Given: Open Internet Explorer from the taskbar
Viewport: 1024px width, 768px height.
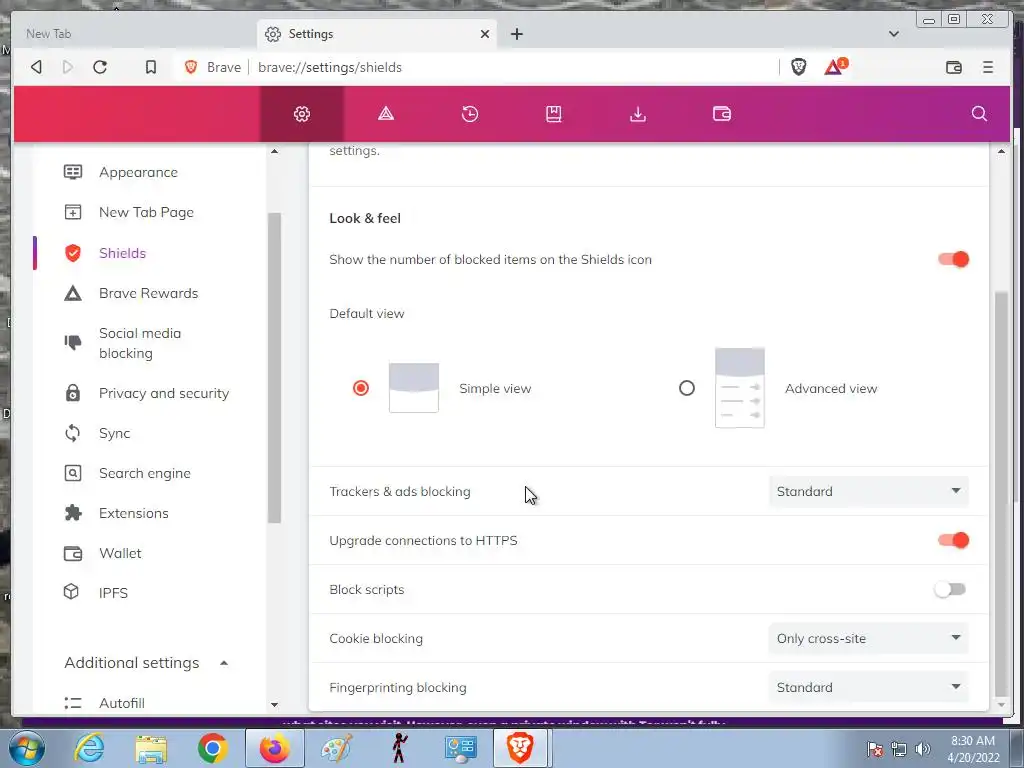Looking at the screenshot, I should (89, 748).
